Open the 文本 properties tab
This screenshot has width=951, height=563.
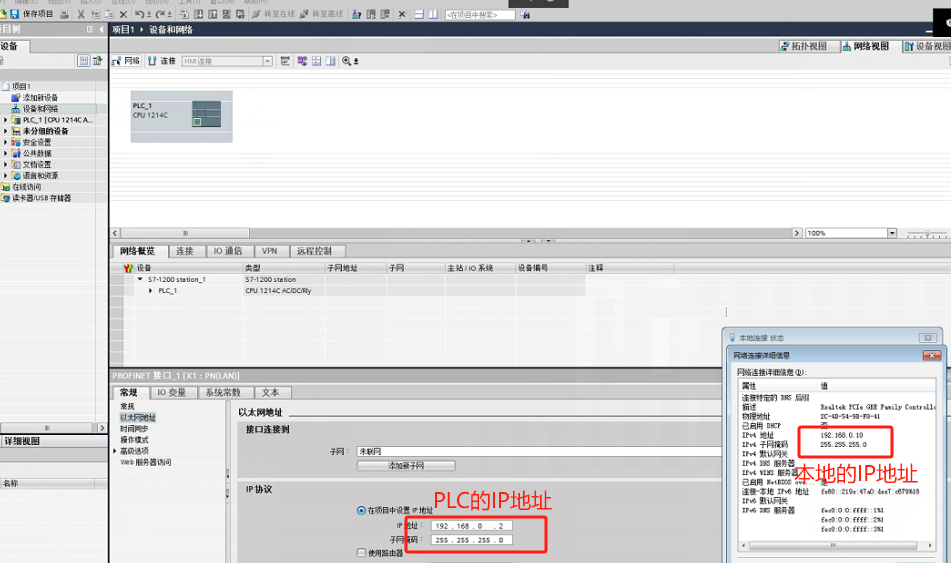pos(271,393)
